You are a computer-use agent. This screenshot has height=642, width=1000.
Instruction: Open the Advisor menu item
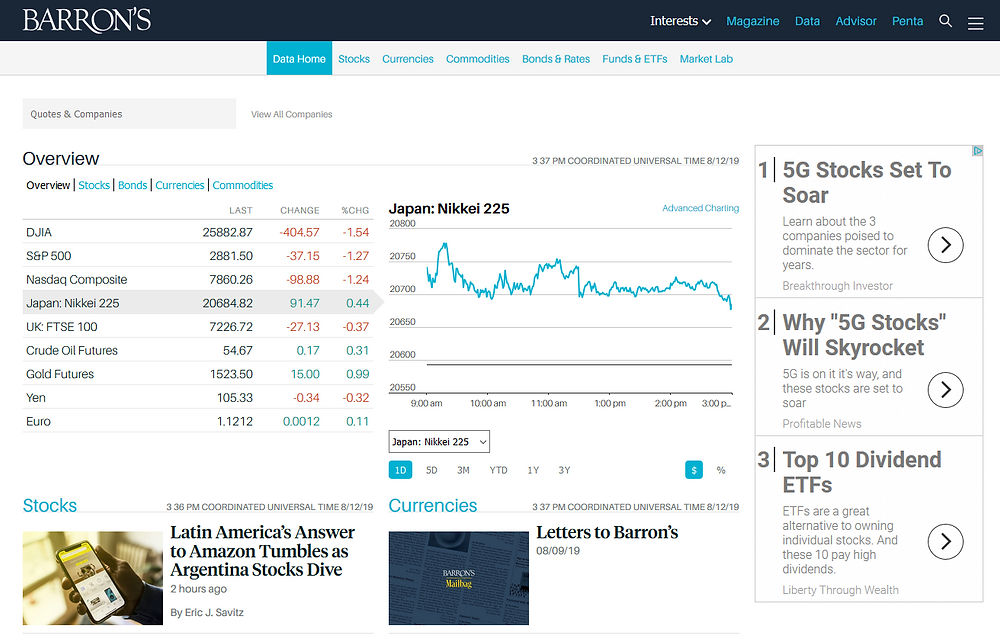point(856,21)
